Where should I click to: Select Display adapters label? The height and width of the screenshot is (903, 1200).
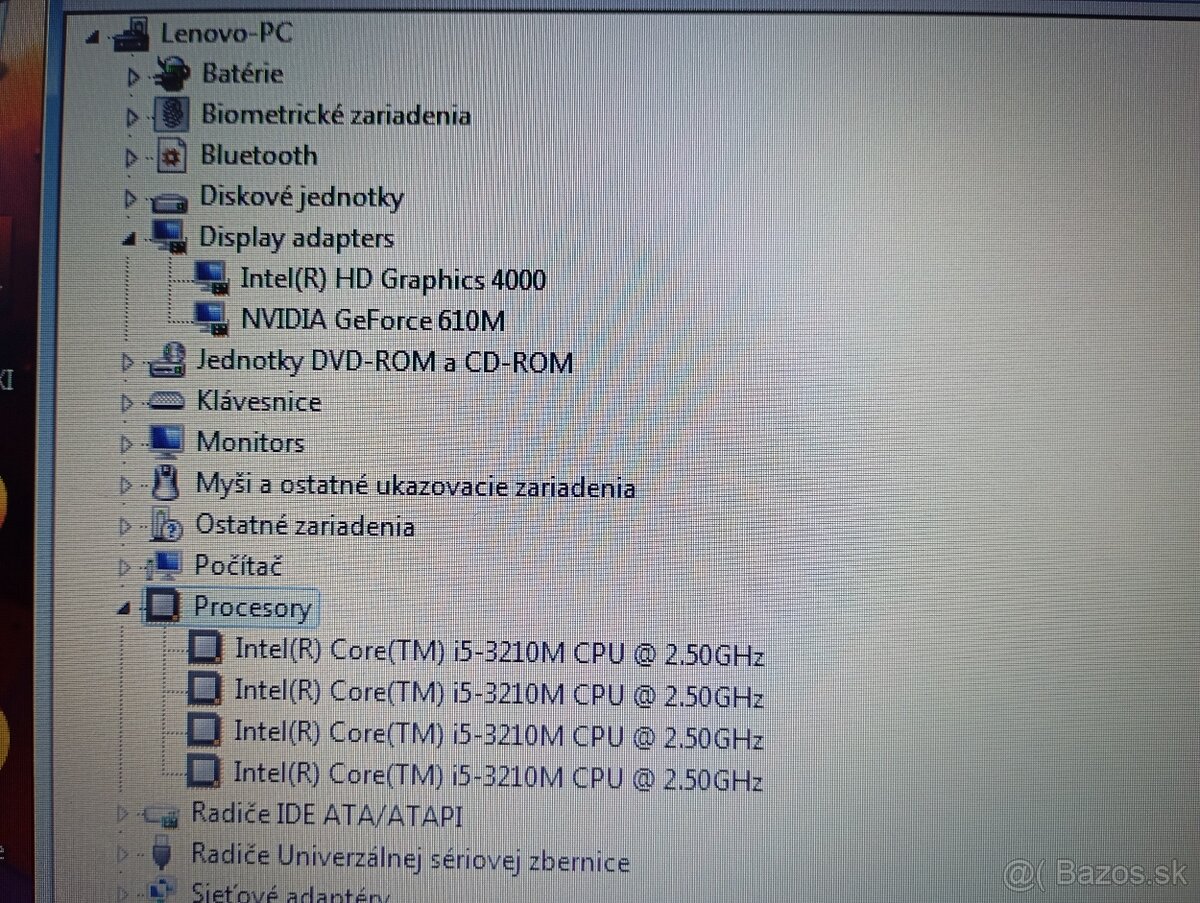tap(297, 238)
